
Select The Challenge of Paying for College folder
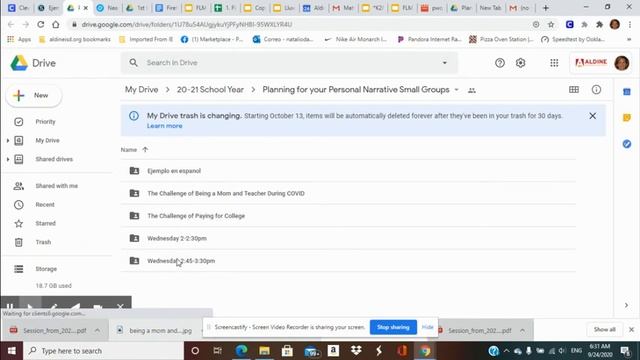point(348,216)
